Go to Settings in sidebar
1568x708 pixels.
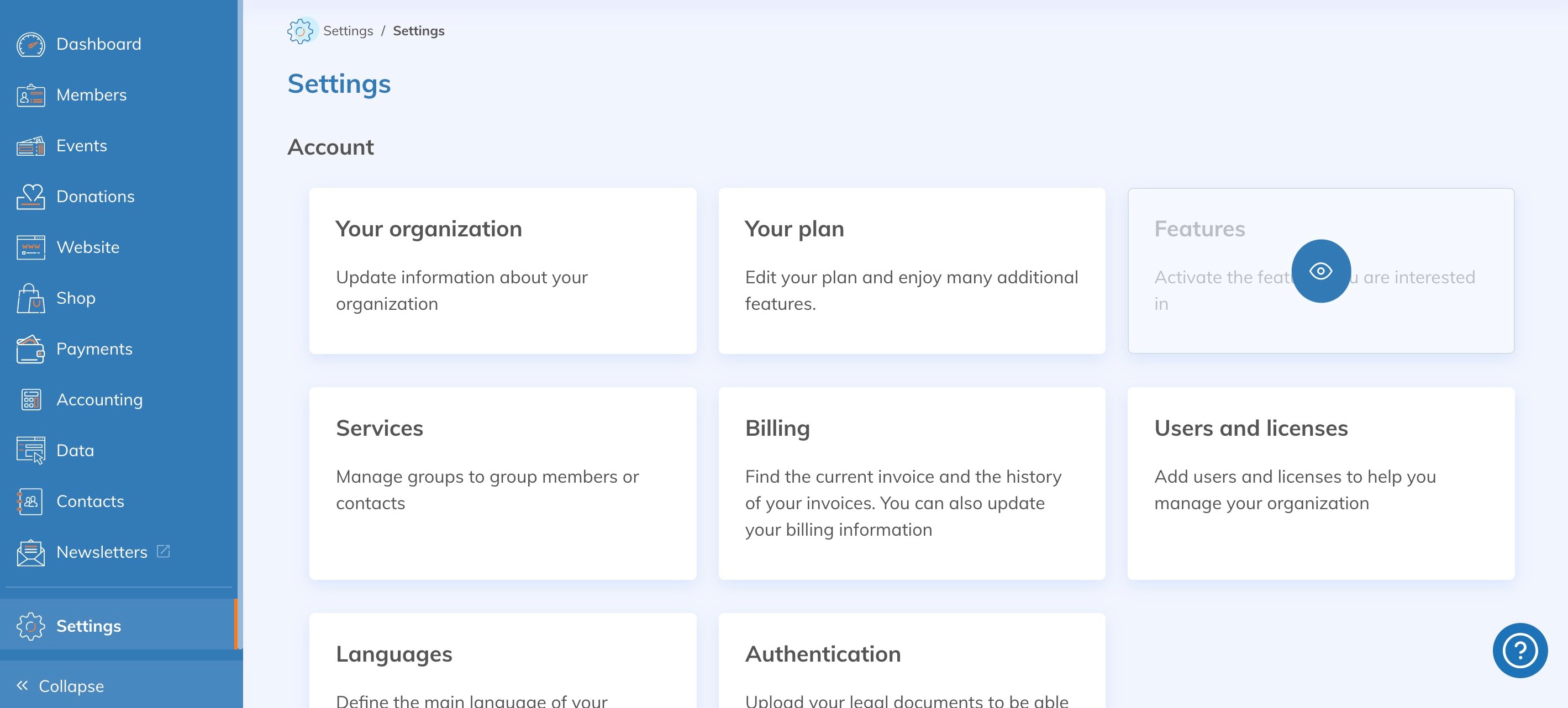(x=88, y=626)
